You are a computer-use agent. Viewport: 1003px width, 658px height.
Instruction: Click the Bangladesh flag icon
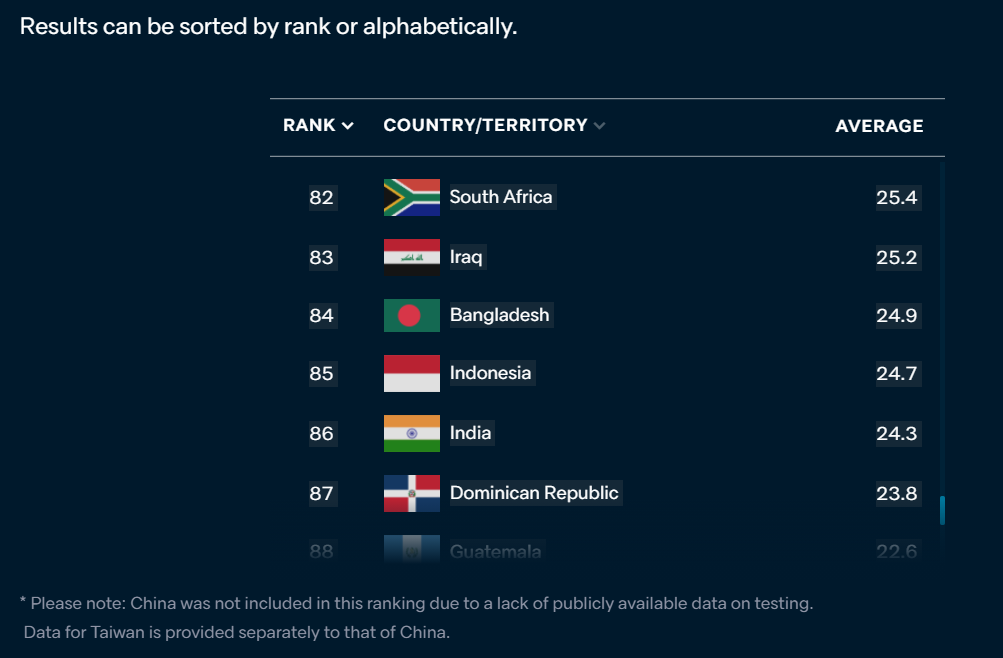(x=411, y=315)
